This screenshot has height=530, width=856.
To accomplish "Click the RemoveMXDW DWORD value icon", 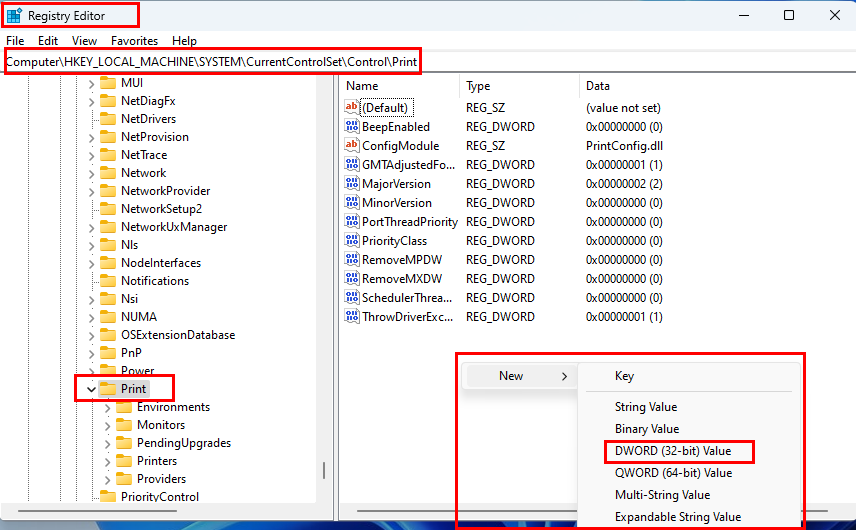I will pos(352,279).
